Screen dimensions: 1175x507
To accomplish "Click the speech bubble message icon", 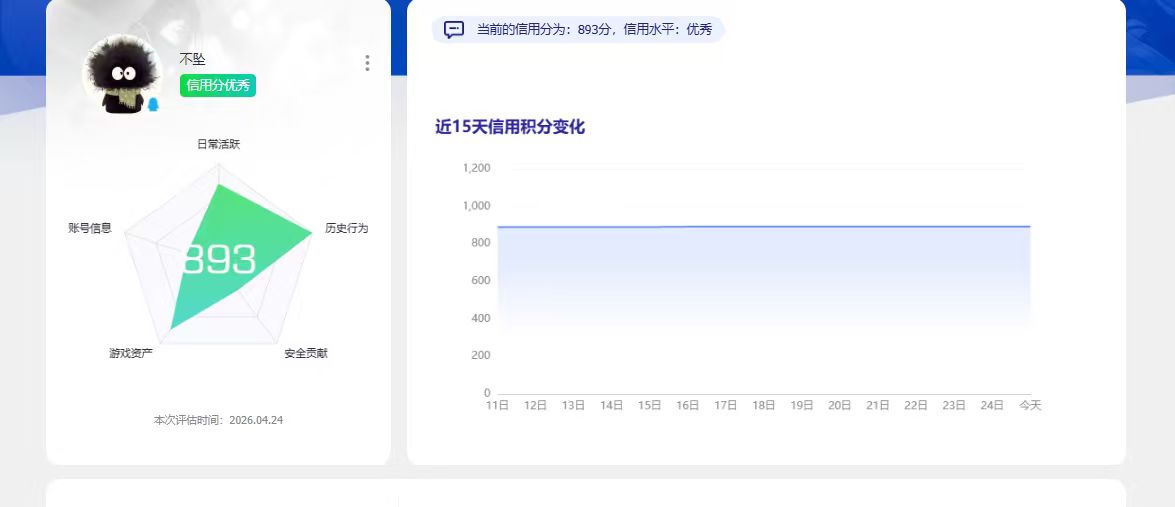I will point(454,30).
